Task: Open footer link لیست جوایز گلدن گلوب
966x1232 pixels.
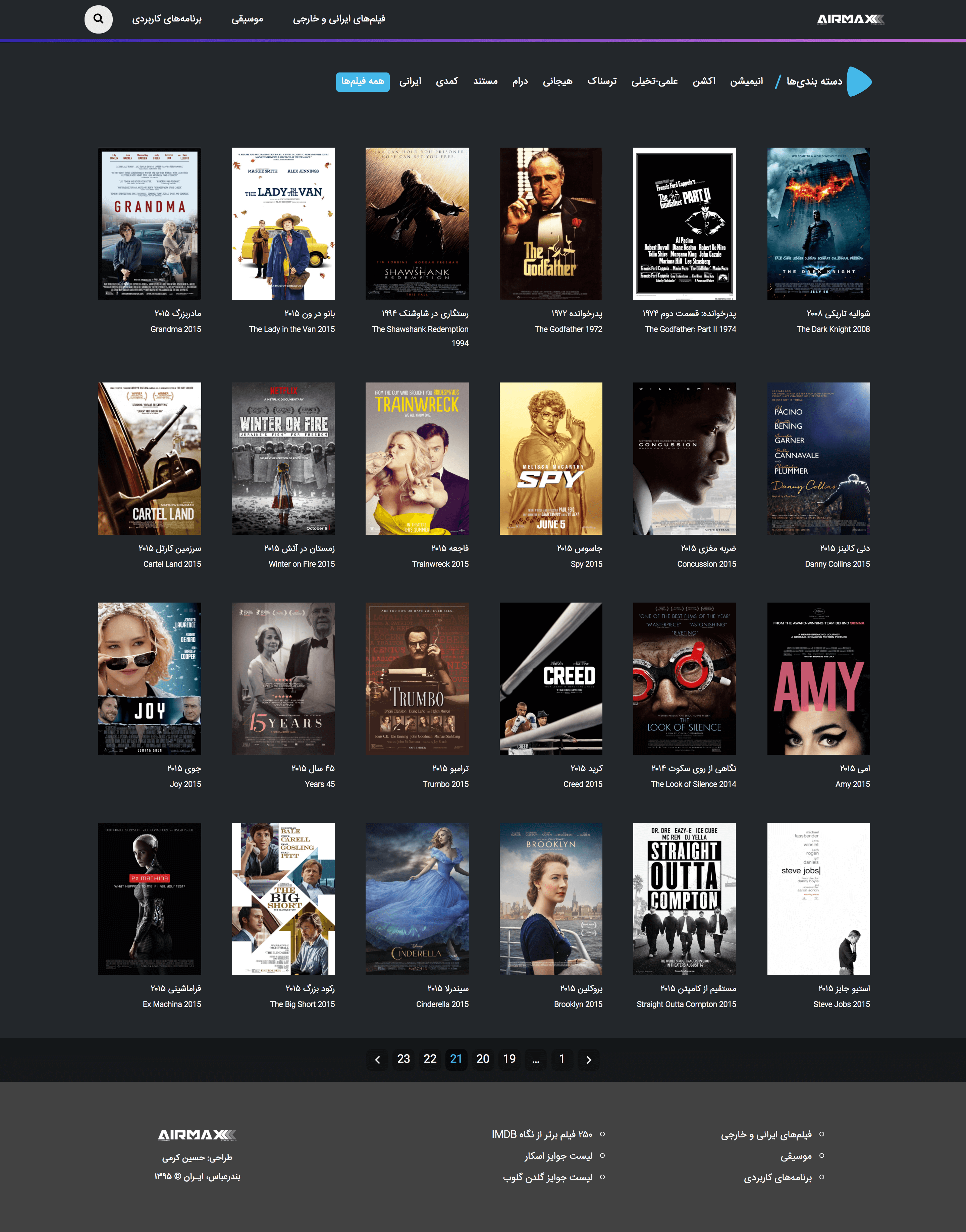Action: [547, 1177]
